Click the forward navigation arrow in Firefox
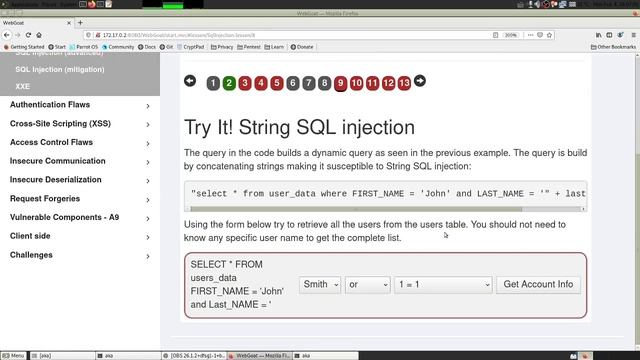This screenshot has height=360, width=640. [x=18, y=35]
